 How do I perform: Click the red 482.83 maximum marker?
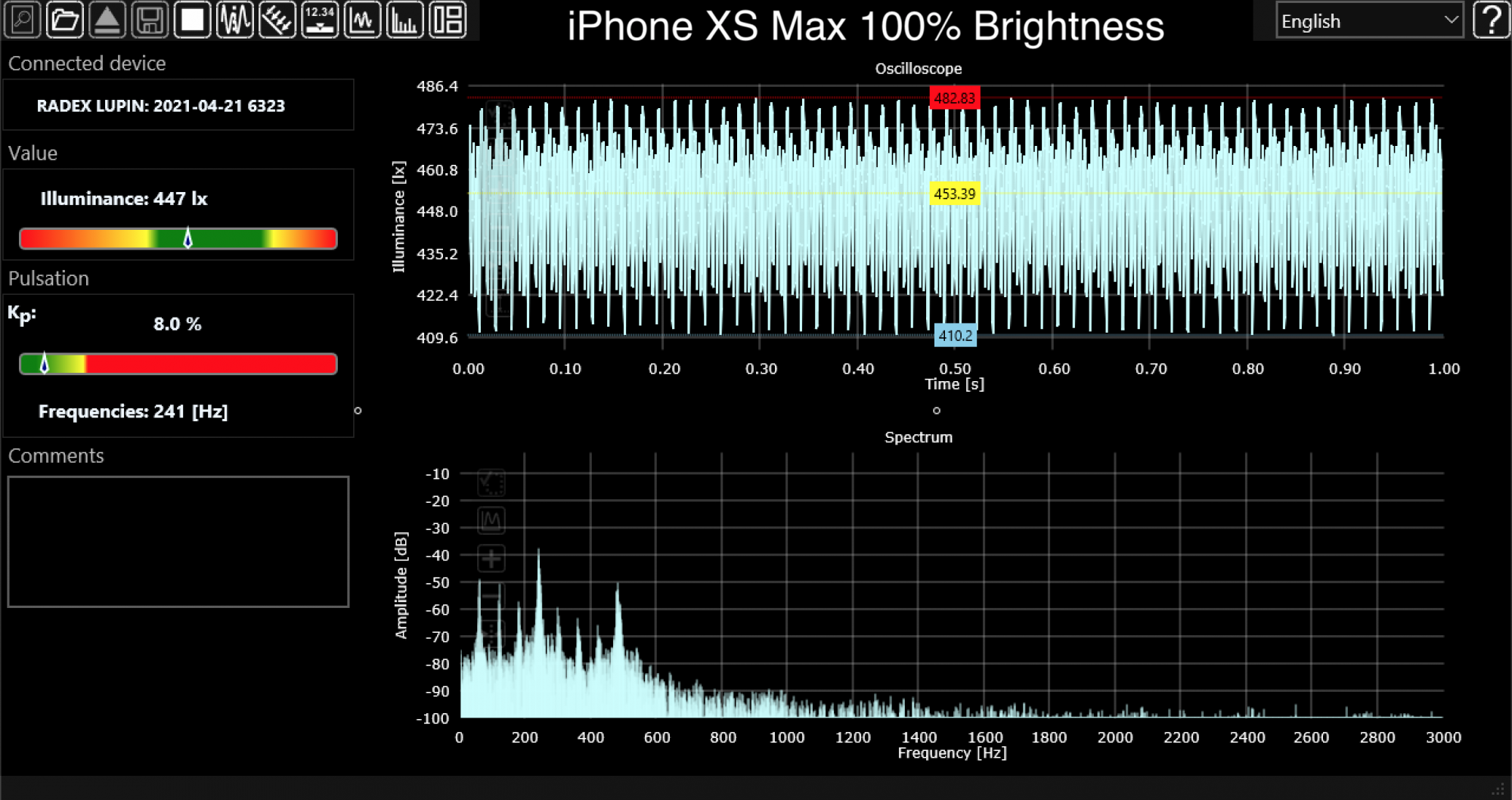click(954, 98)
